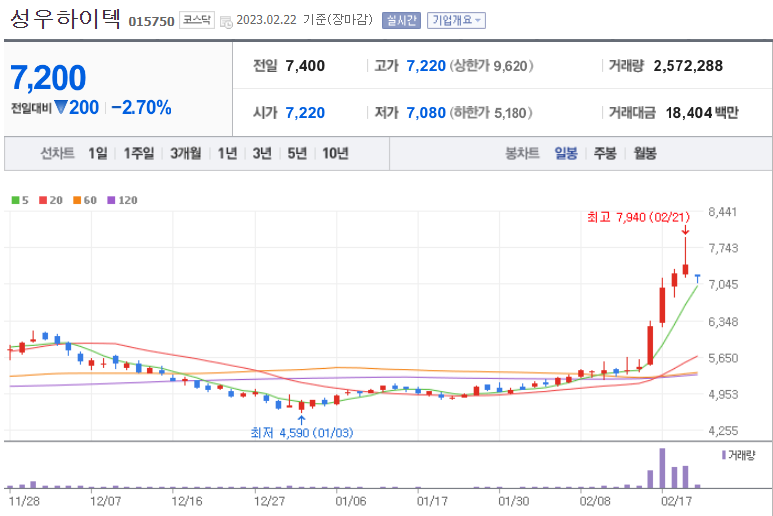Click the 11/28 date axis label

[24, 501]
